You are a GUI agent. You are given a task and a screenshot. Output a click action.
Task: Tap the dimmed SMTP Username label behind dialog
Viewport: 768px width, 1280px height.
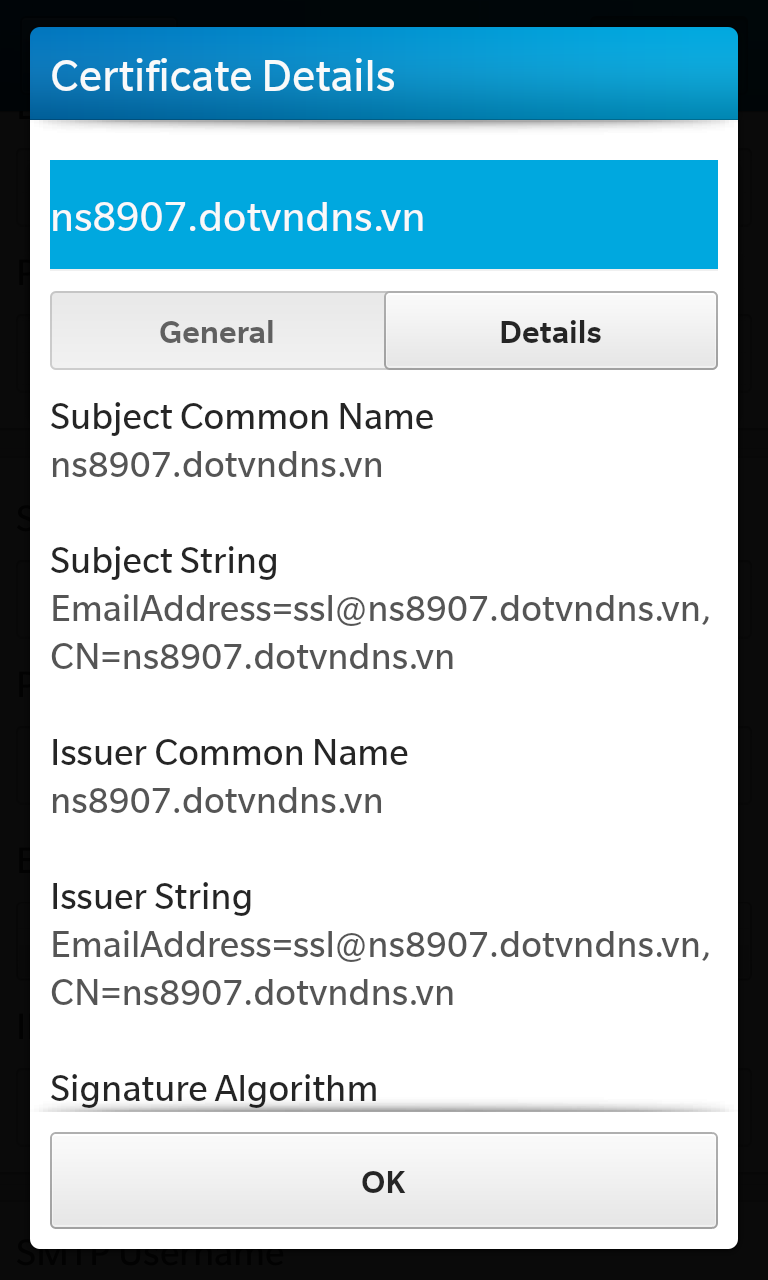pyautogui.click(x=150, y=1258)
